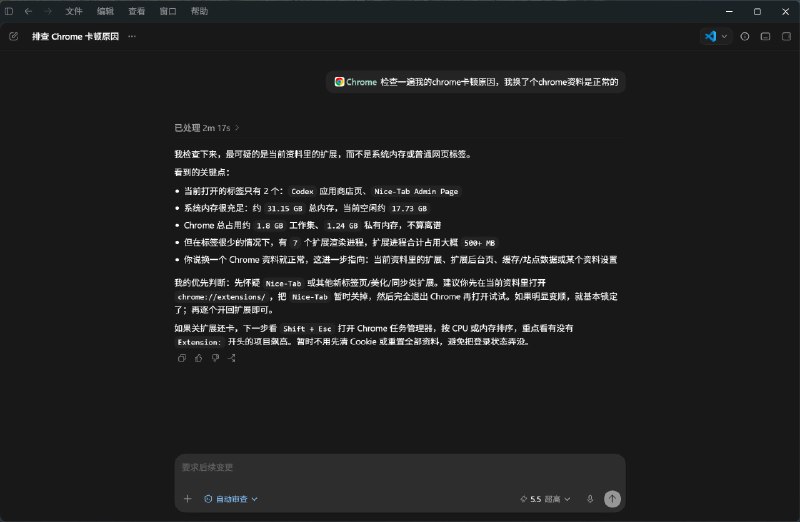Image resolution: width=800 pixels, height=522 pixels.
Task: Click the Extension: code label
Action: click(199, 342)
